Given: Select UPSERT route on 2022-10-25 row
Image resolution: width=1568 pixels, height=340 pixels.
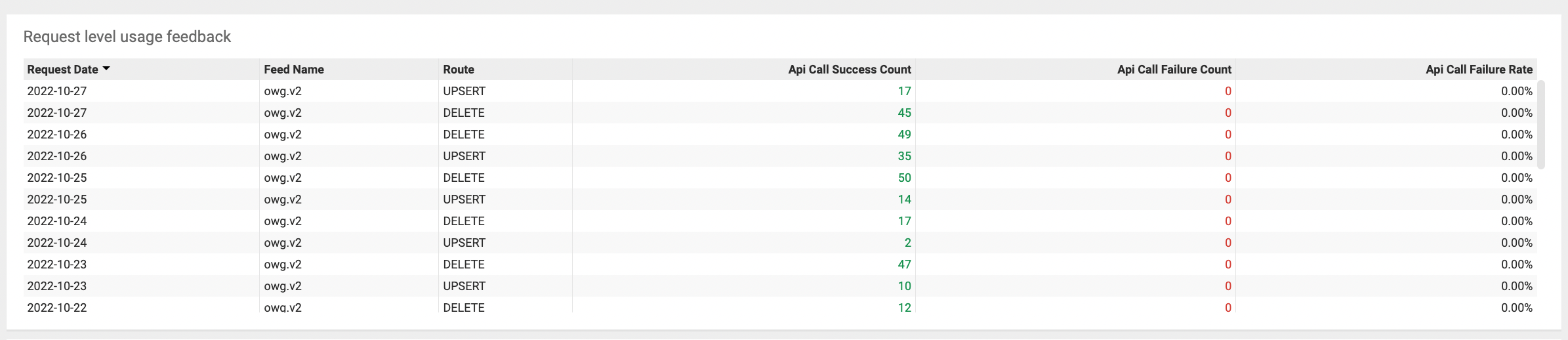Looking at the screenshot, I should click(x=464, y=200).
